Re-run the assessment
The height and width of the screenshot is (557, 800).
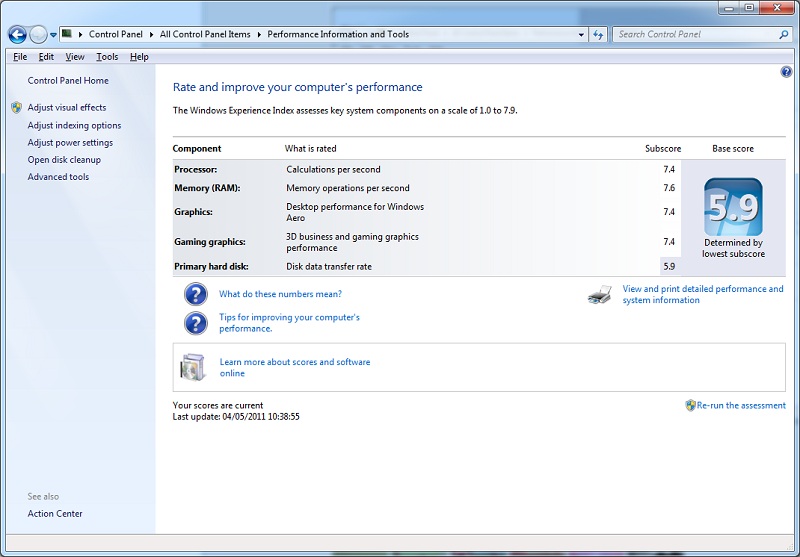[x=741, y=405]
